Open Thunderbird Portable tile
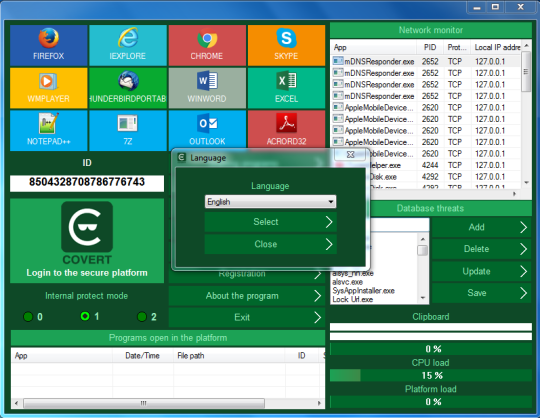Screen dimensions: 540x418 coord(128,88)
